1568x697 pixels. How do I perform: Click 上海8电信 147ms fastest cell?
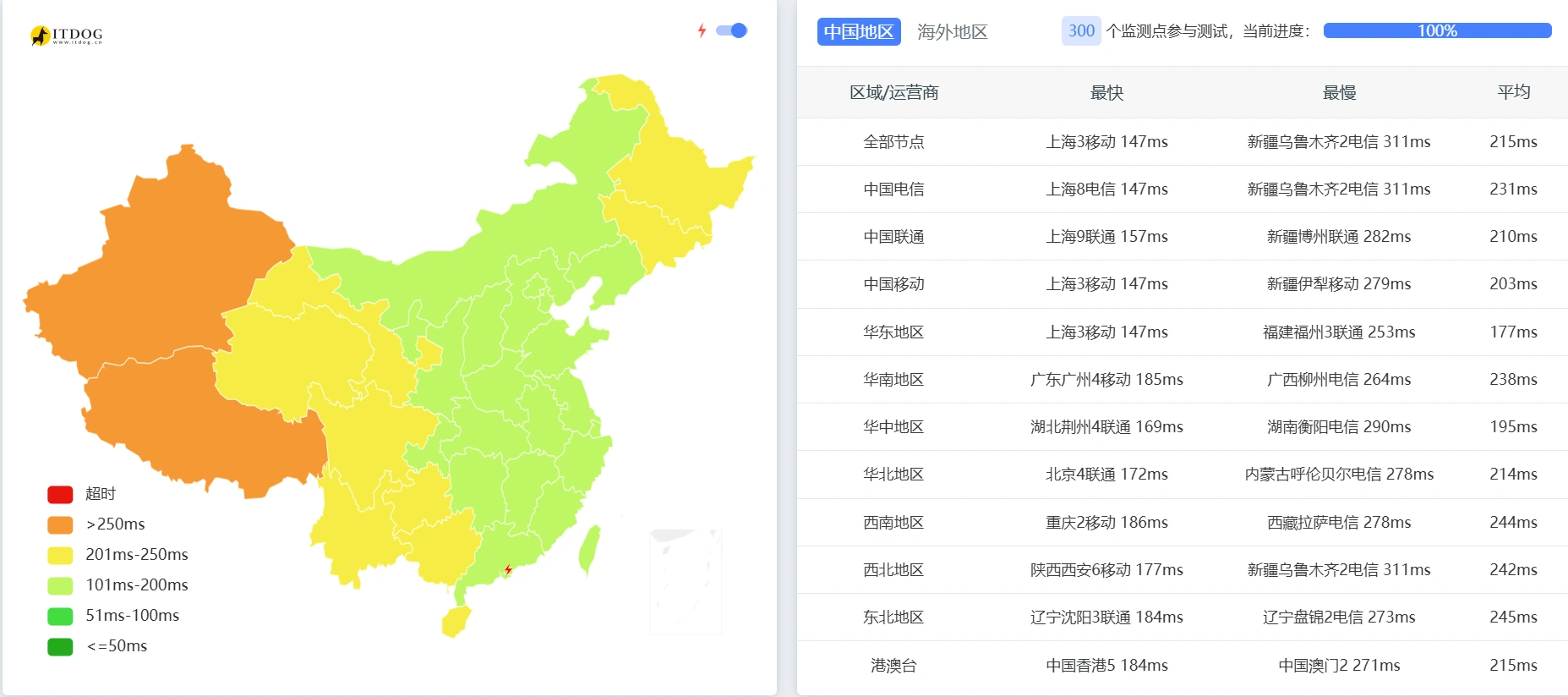(x=1106, y=189)
